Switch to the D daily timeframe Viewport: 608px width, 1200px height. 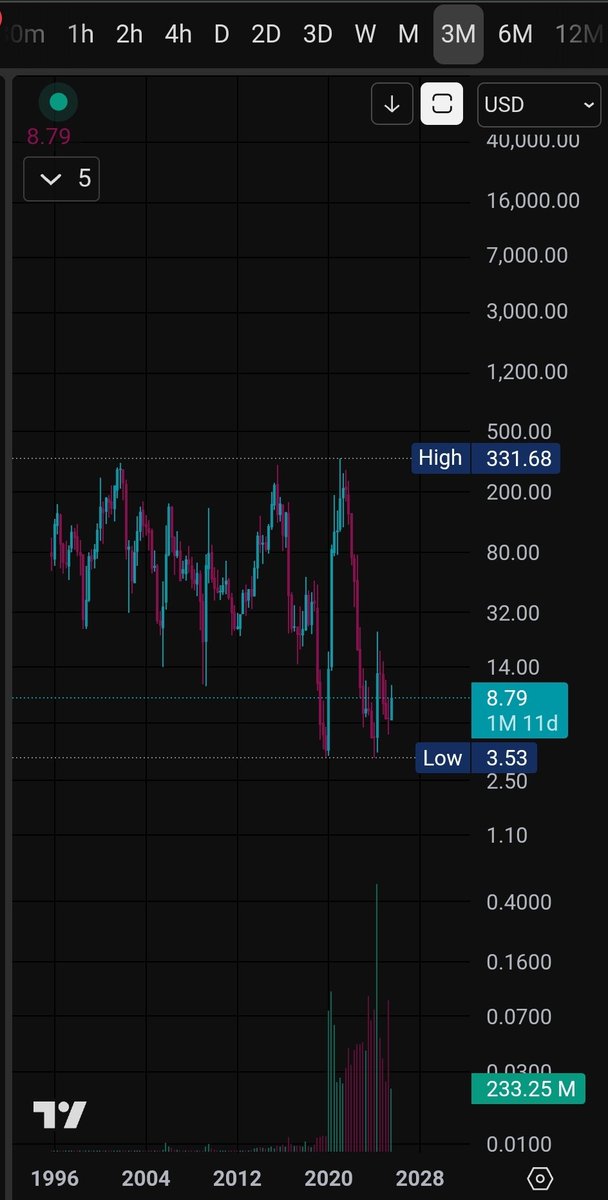tap(221, 34)
